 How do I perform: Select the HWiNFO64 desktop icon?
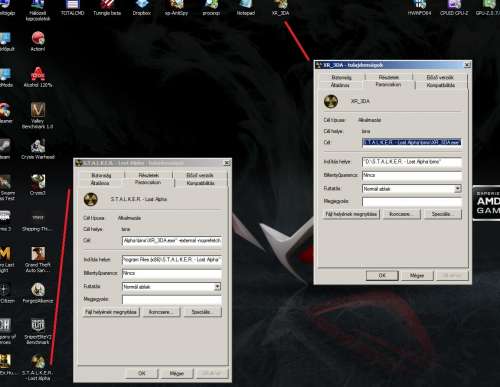click(x=419, y=8)
